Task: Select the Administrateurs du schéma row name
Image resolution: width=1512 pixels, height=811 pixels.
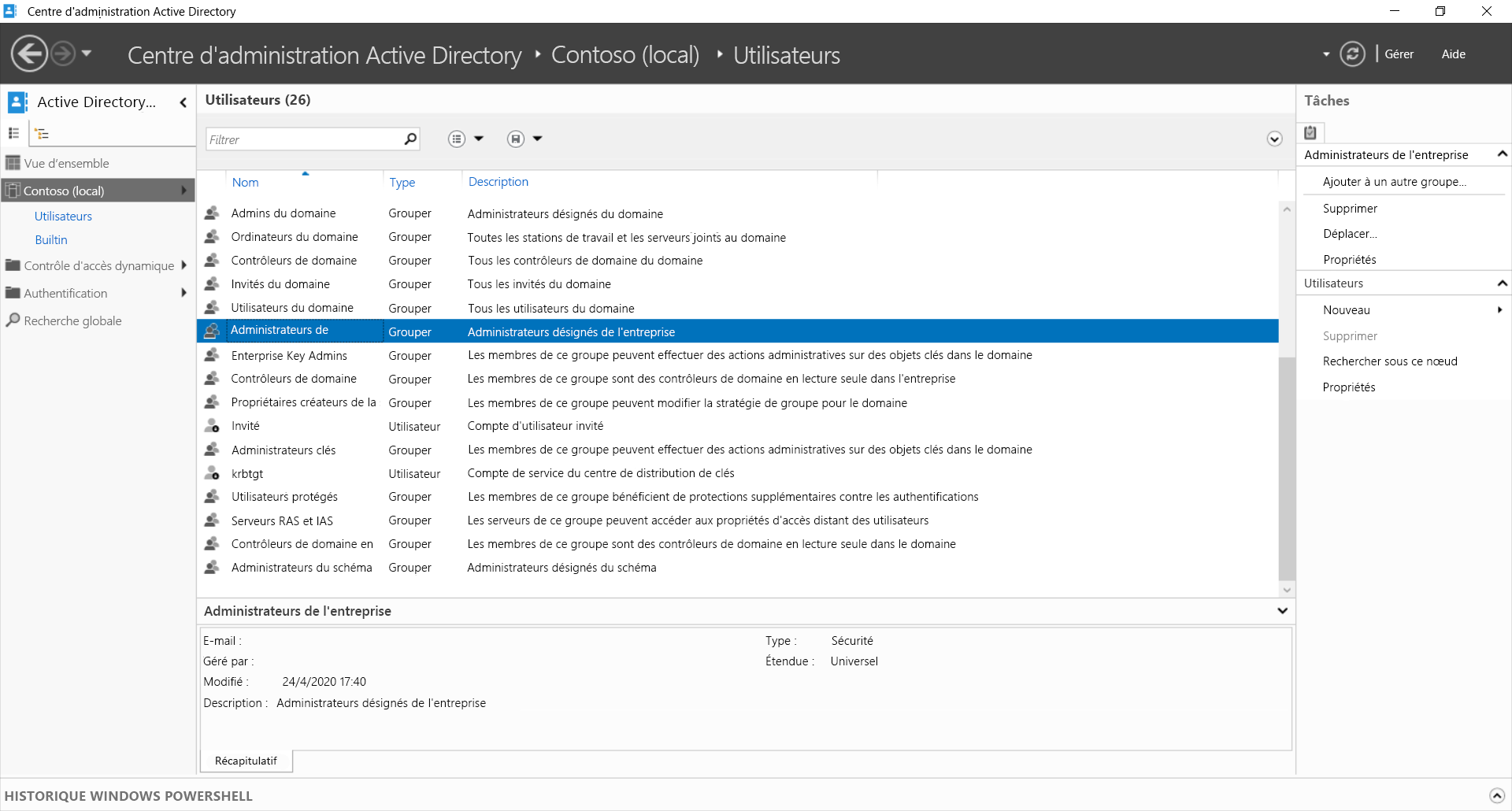Action: pos(302,568)
